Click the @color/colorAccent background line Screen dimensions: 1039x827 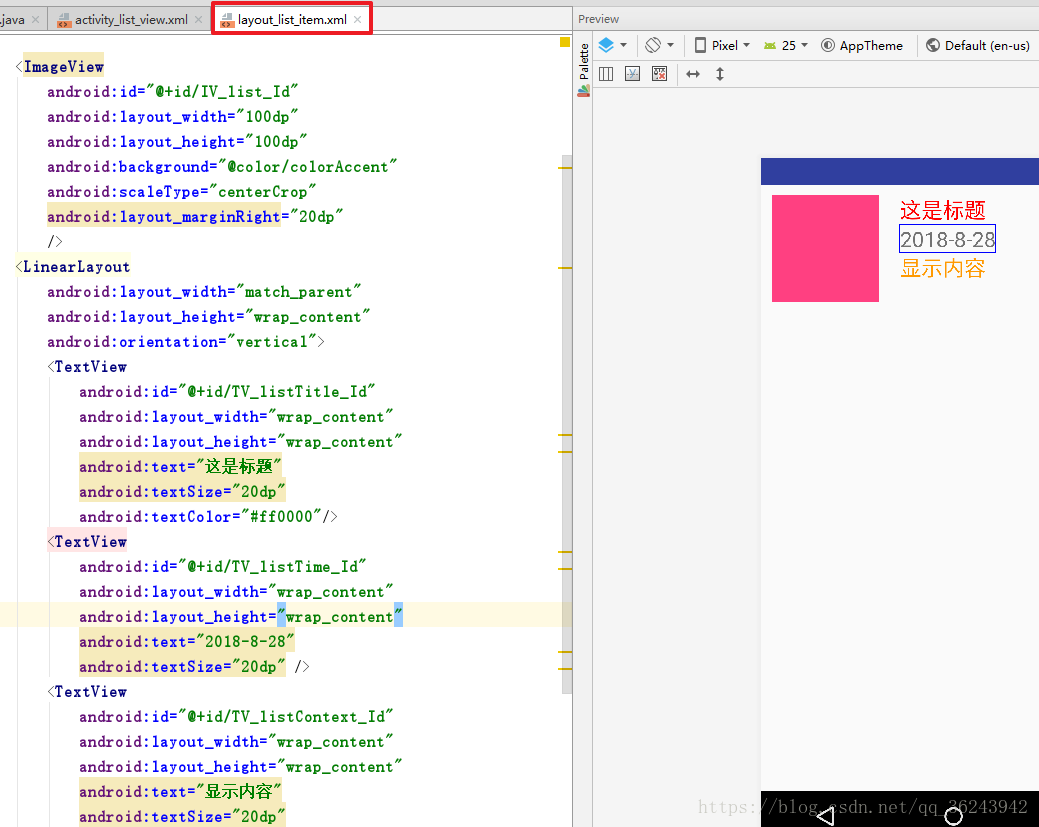222,166
